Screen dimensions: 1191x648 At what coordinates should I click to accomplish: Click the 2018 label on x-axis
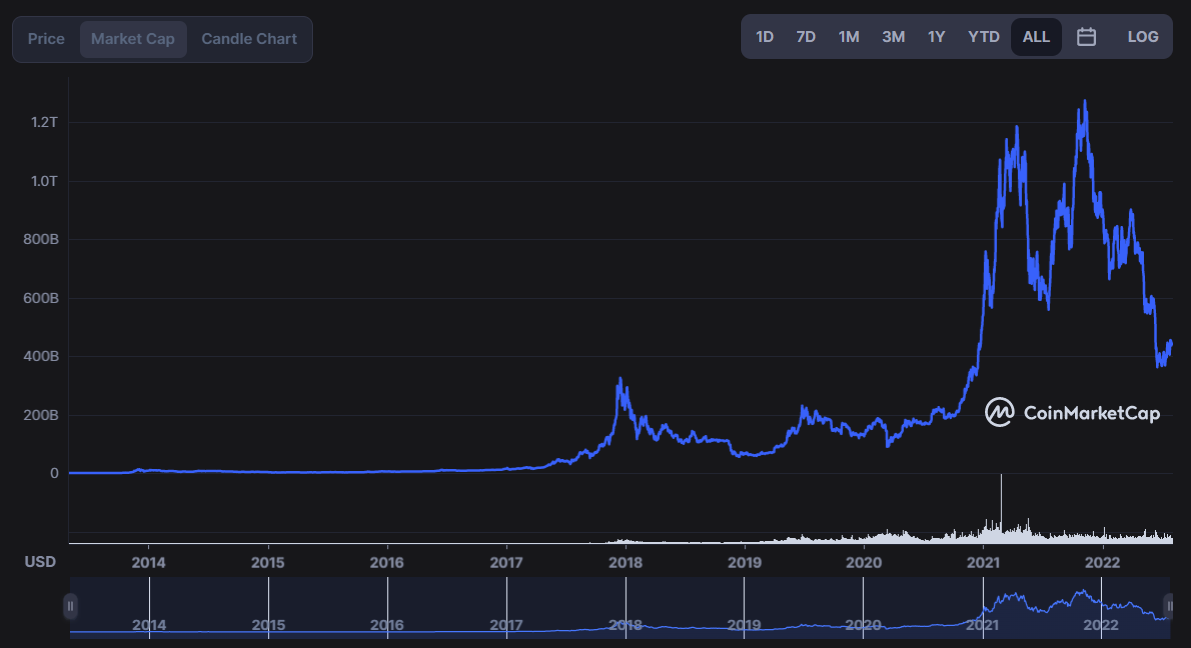pyautogui.click(x=625, y=563)
